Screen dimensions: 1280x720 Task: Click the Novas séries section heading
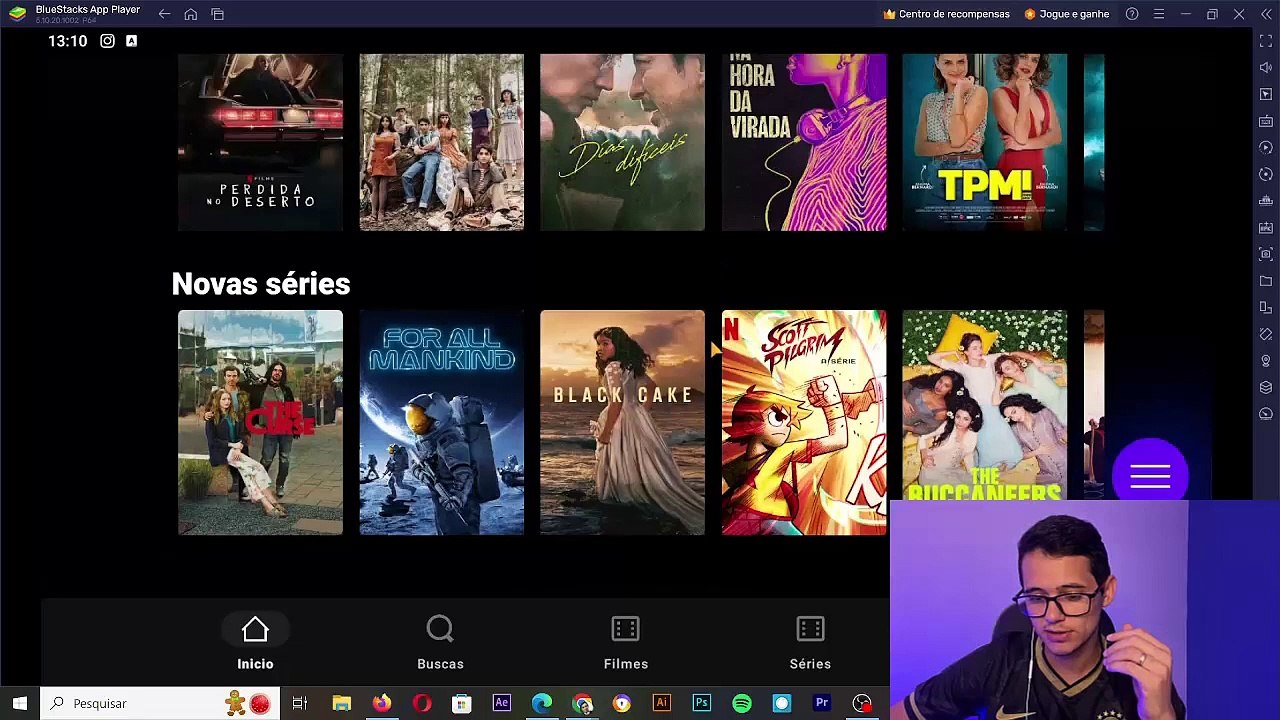pos(261,284)
